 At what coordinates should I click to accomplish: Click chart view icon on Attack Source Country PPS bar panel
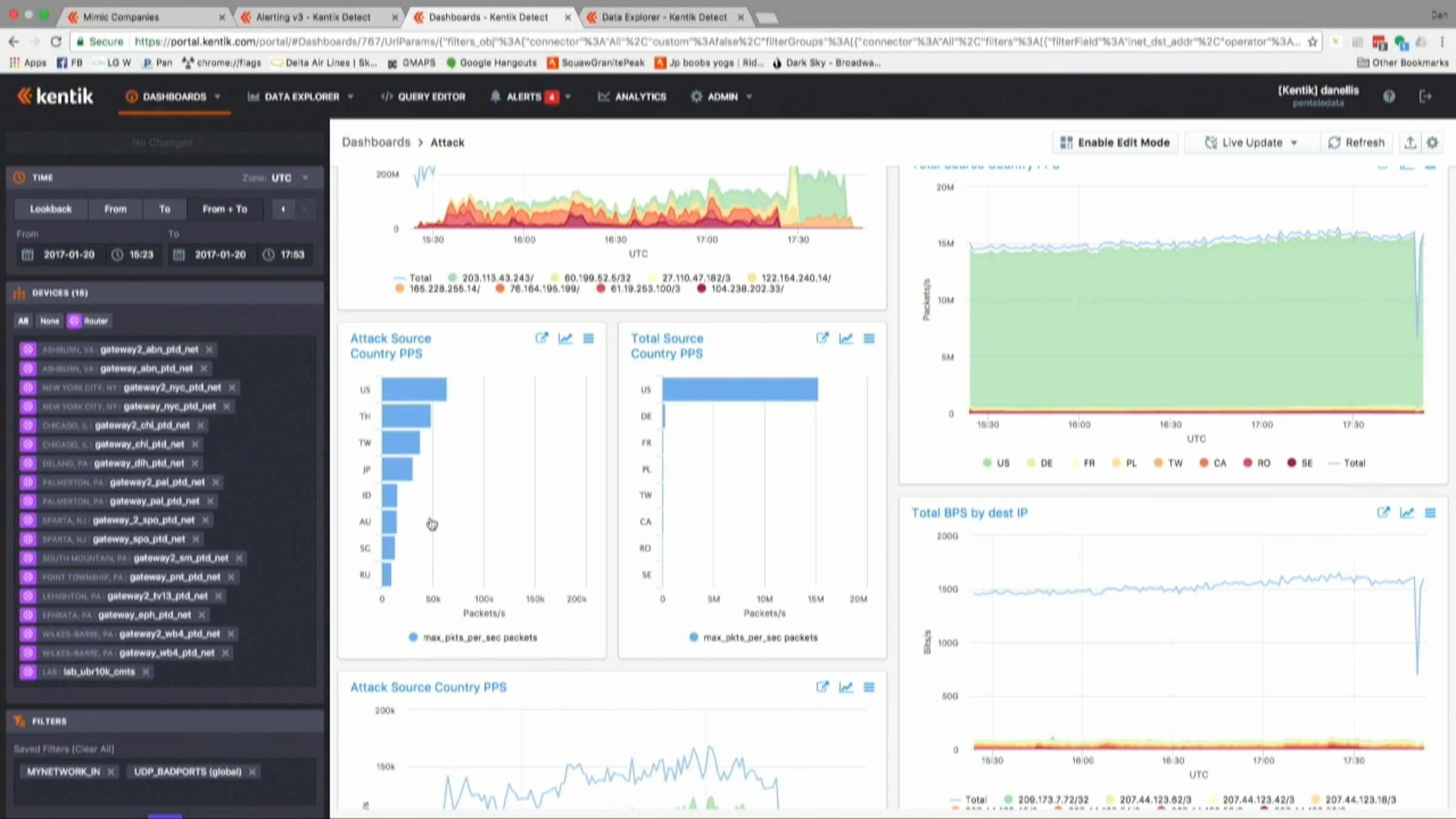coord(565,339)
